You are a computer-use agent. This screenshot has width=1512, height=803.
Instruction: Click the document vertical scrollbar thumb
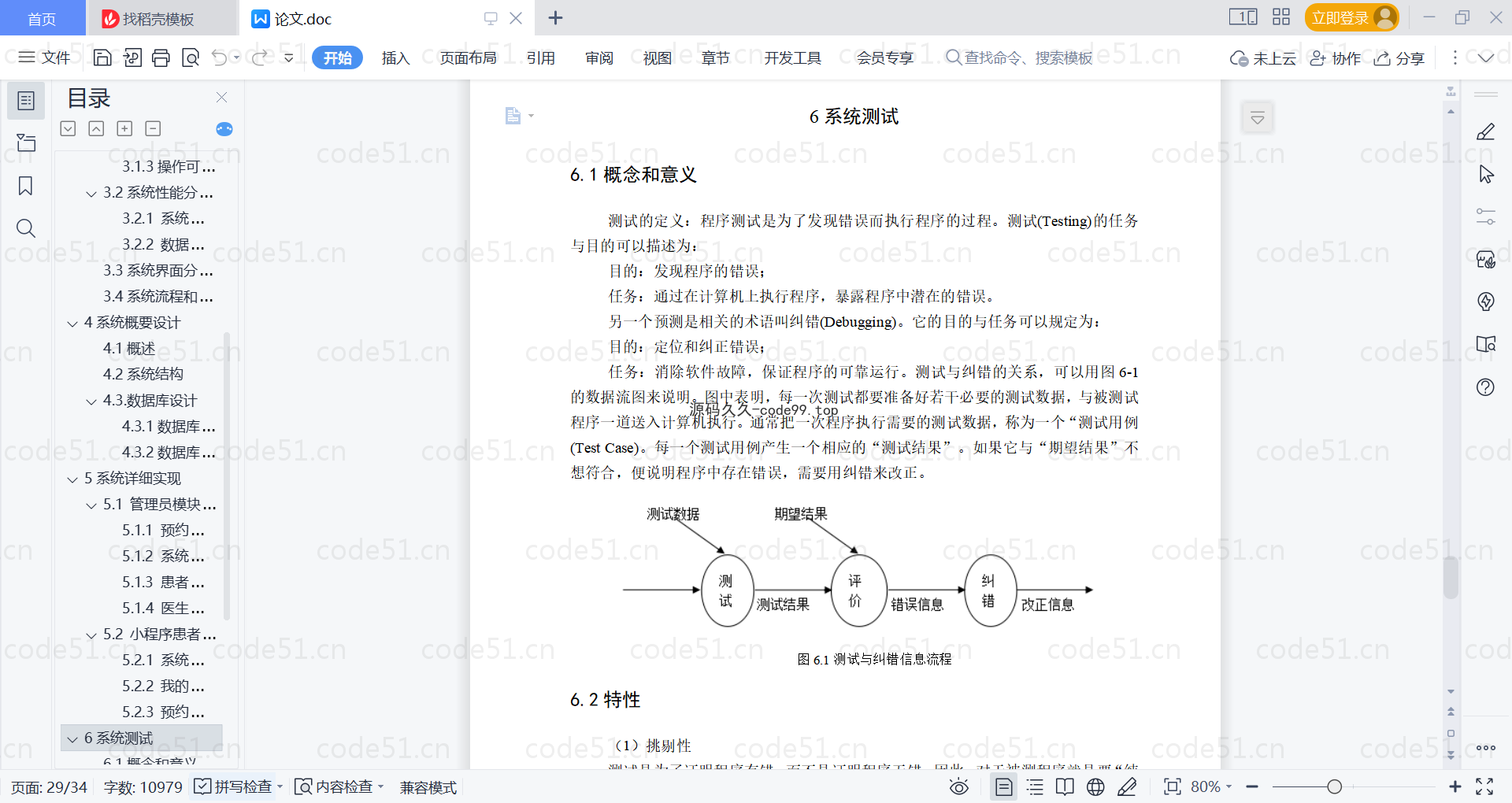[x=1451, y=578]
